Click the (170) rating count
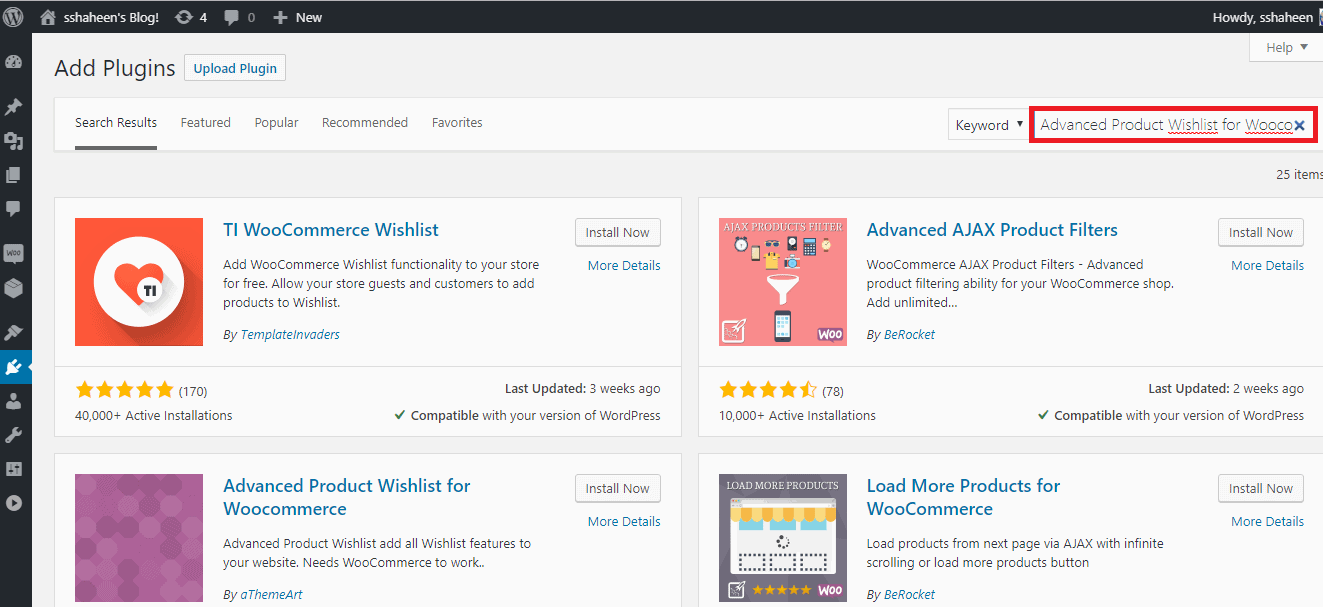 click(x=193, y=391)
